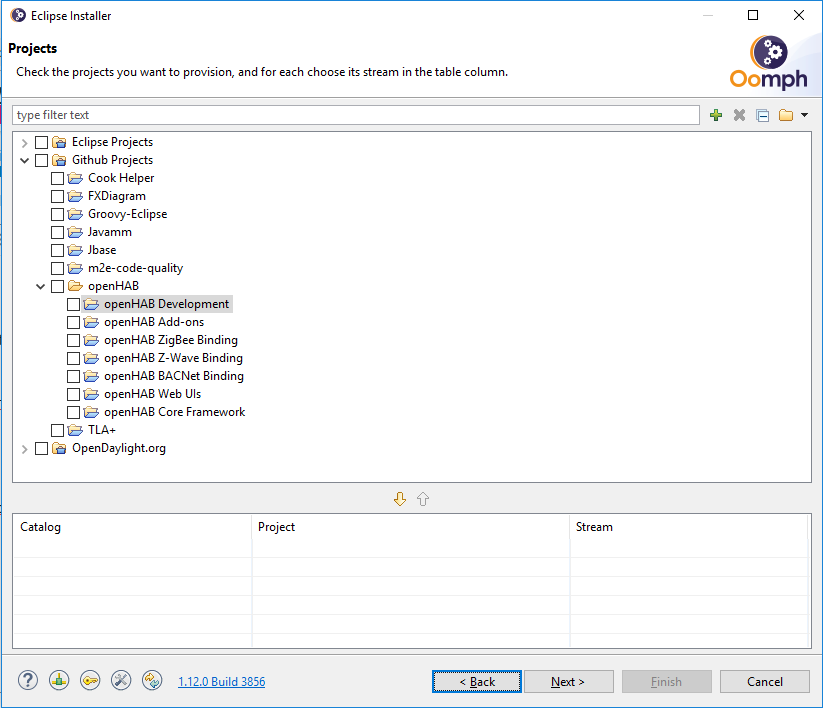Check the Cook Helper checkbox
The width and height of the screenshot is (823, 708).
click(x=57, y=178)
